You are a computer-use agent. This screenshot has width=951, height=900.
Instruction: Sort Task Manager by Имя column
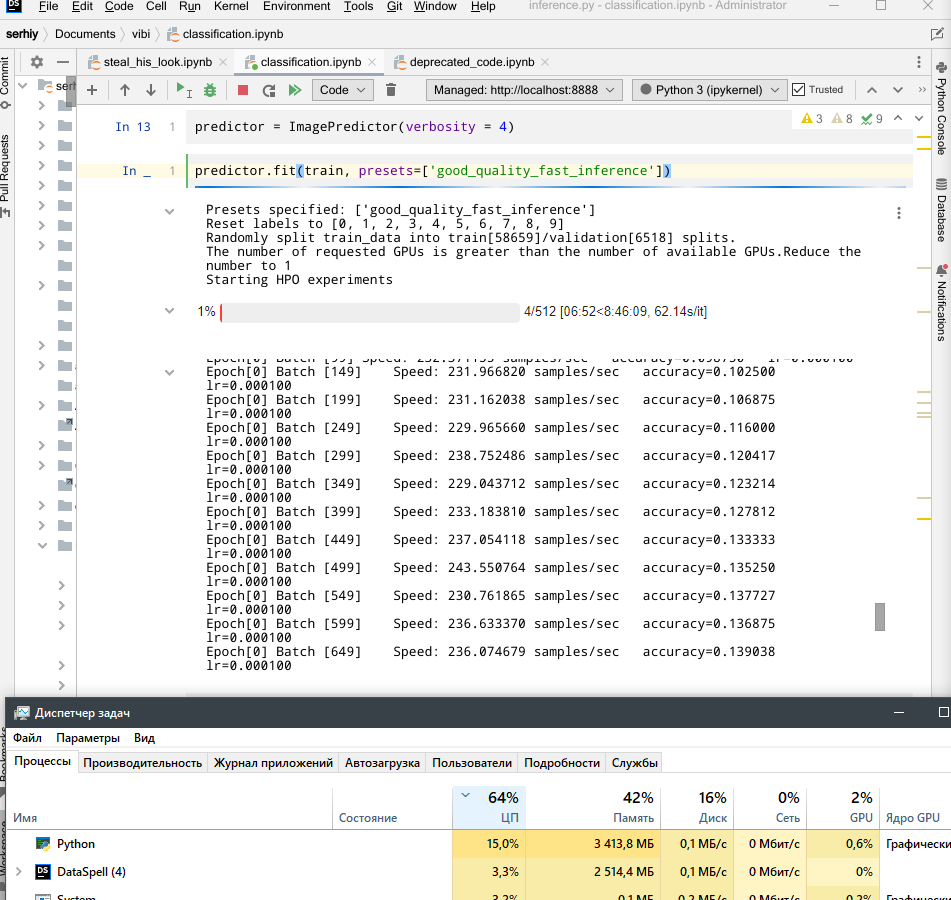tap(169, 808)
